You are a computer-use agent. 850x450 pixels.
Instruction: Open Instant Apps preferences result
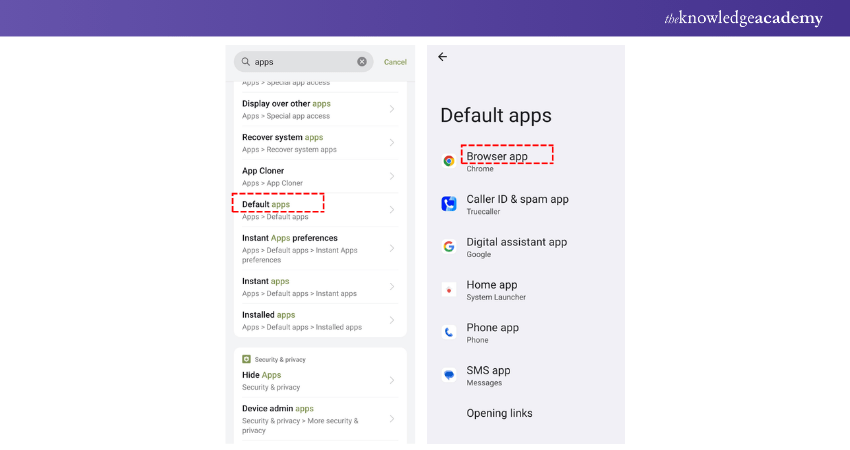300,247
